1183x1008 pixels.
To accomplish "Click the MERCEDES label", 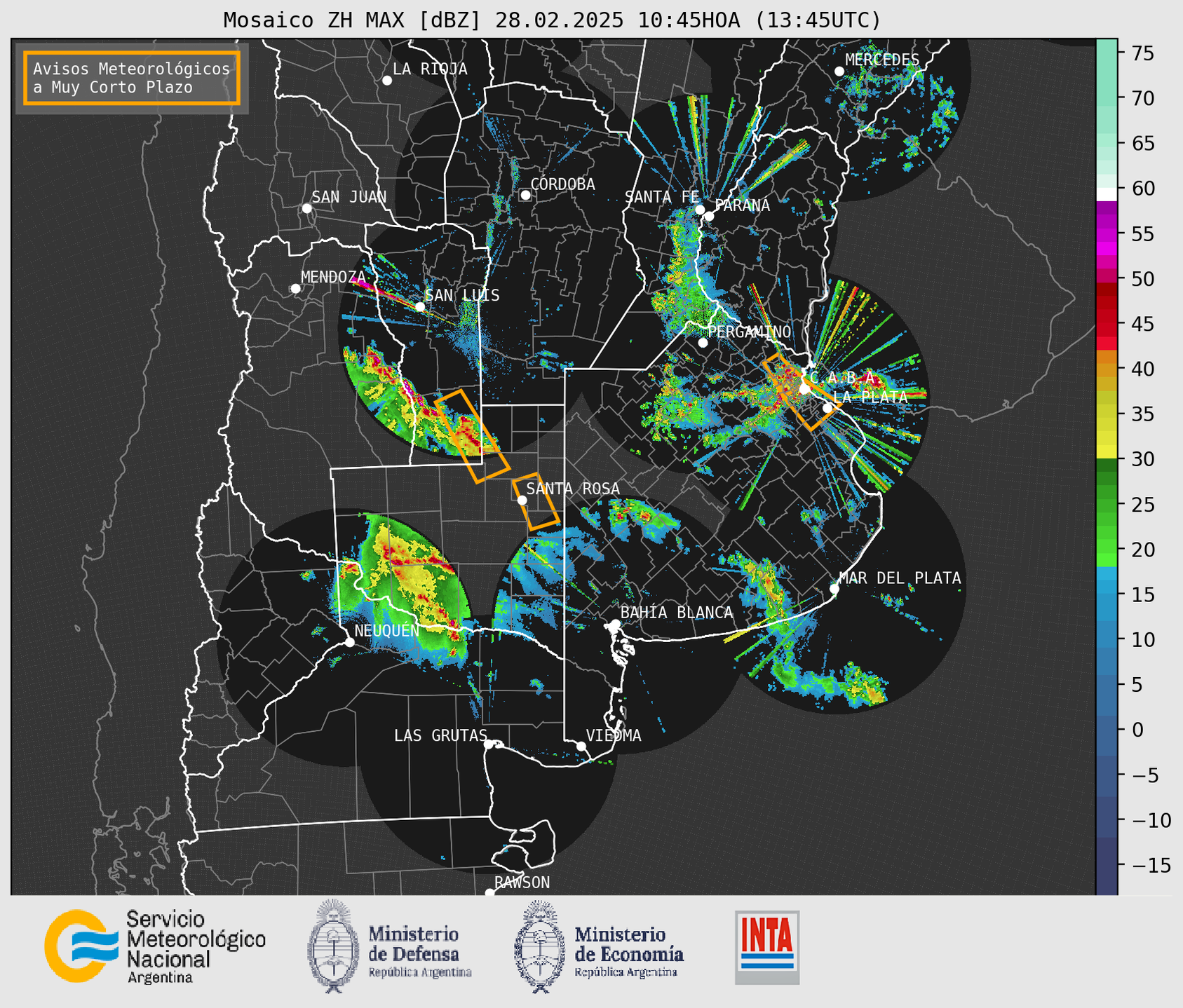I will click(882, 60).
